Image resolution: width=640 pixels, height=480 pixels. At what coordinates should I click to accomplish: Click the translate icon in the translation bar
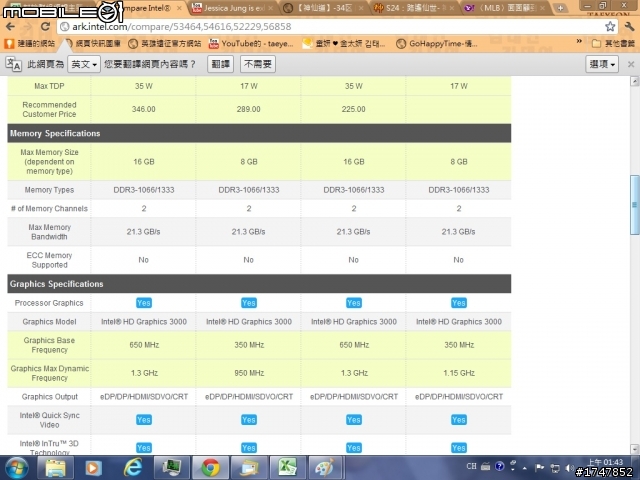[13, 64]
